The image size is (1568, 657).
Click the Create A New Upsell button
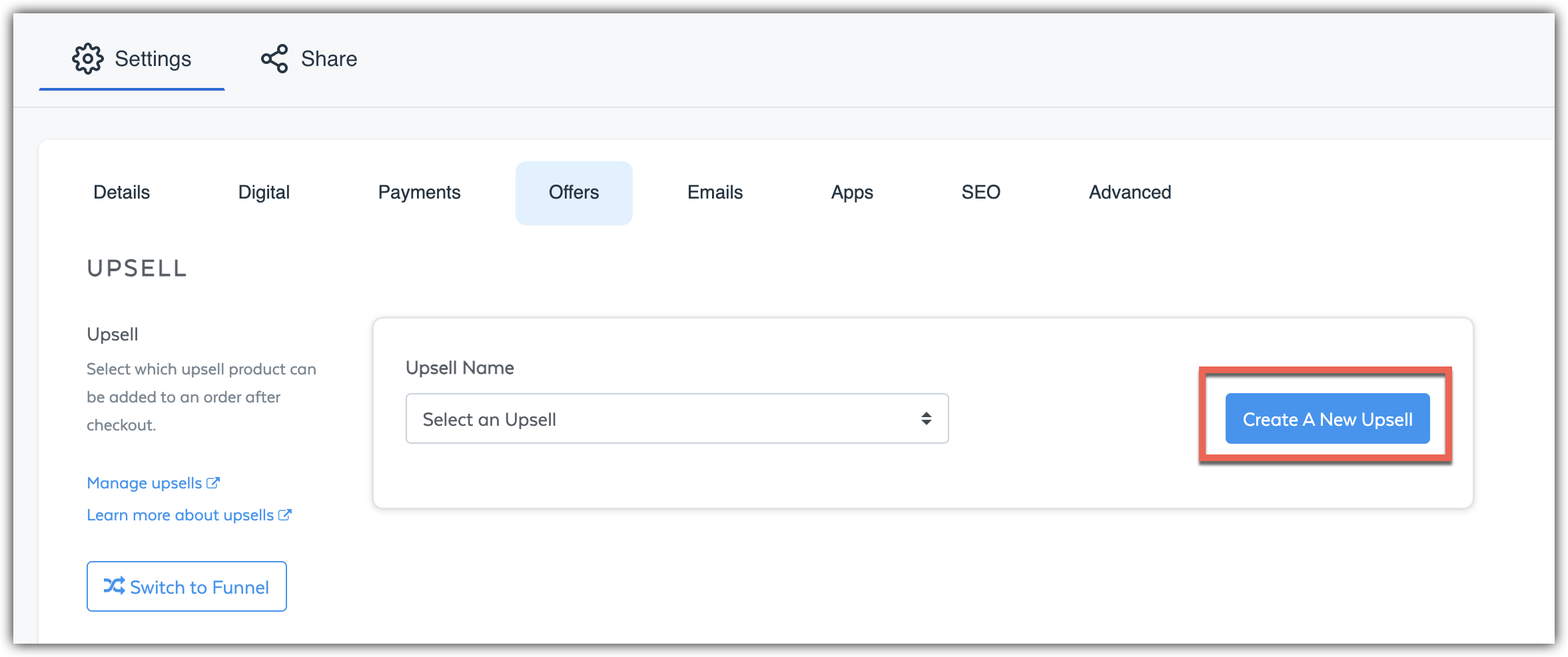[x=1328, y=418]
